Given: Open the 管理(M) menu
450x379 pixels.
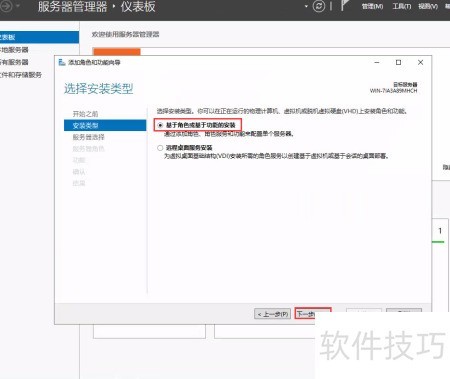Looking at the screenshot, I should pyautogui.click(x=372, y=6).
